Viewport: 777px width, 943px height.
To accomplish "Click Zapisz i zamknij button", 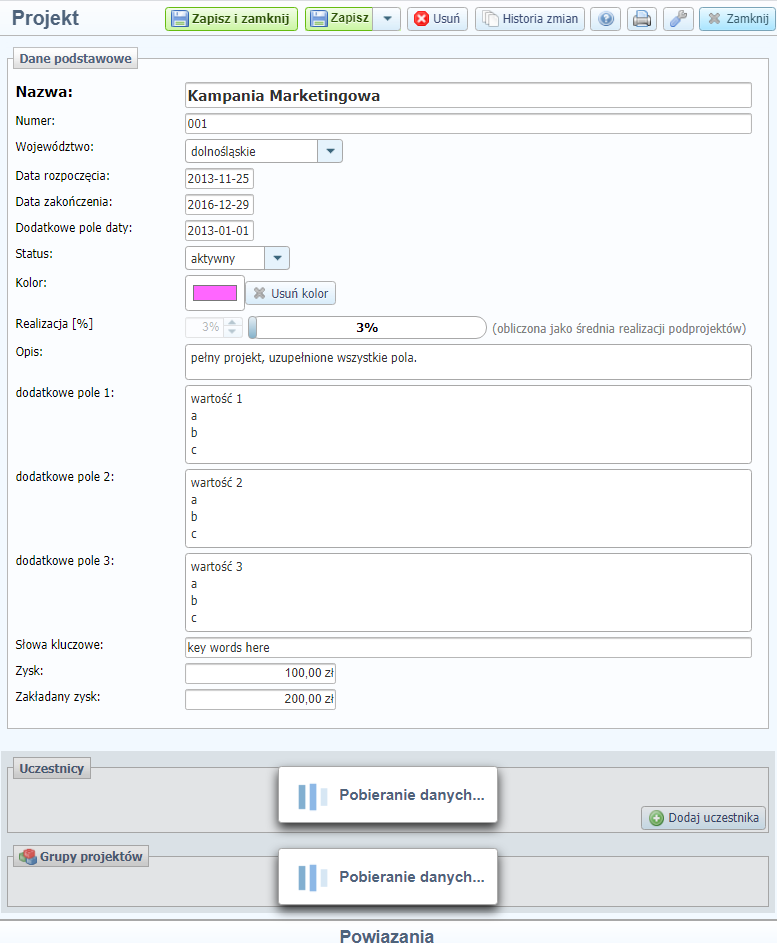I will pyautogui.click(x=231, y=19).
